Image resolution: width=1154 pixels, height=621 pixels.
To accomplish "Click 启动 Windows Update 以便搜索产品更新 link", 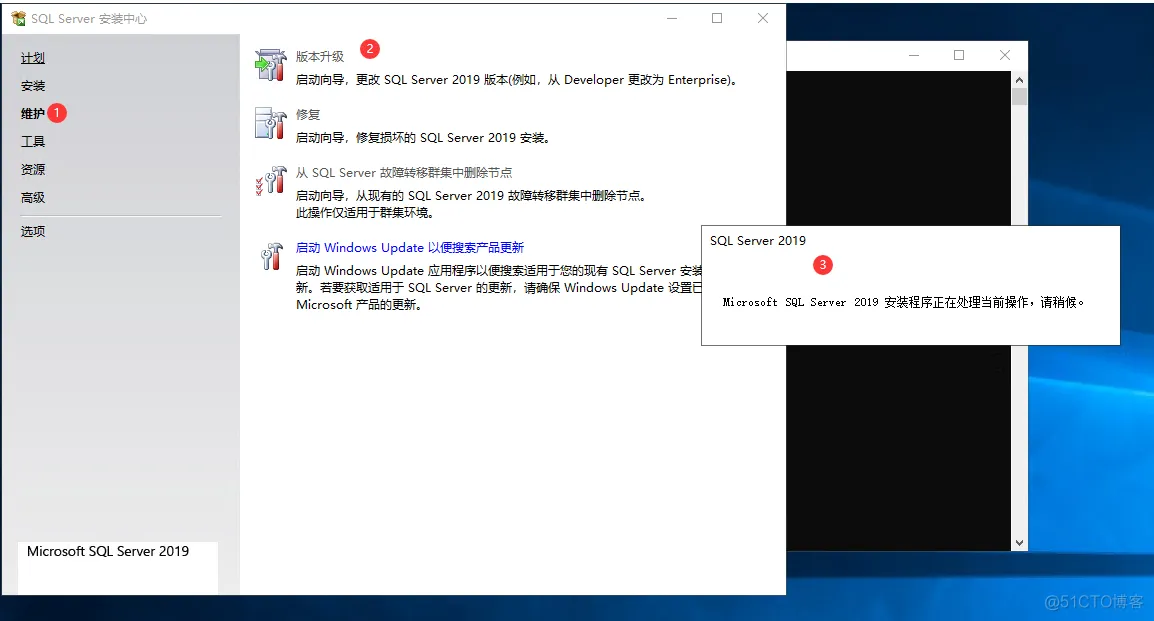I will [410, 248].
